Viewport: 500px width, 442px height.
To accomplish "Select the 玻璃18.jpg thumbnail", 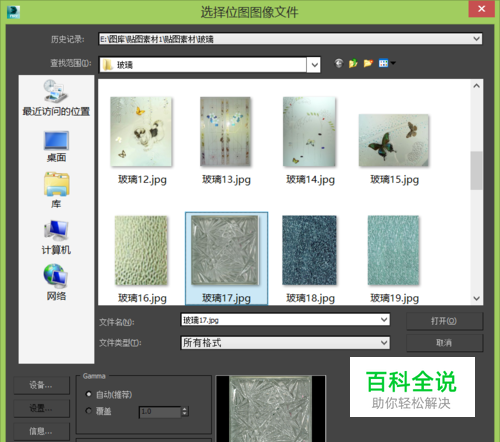I will click(x=309, y=250).
